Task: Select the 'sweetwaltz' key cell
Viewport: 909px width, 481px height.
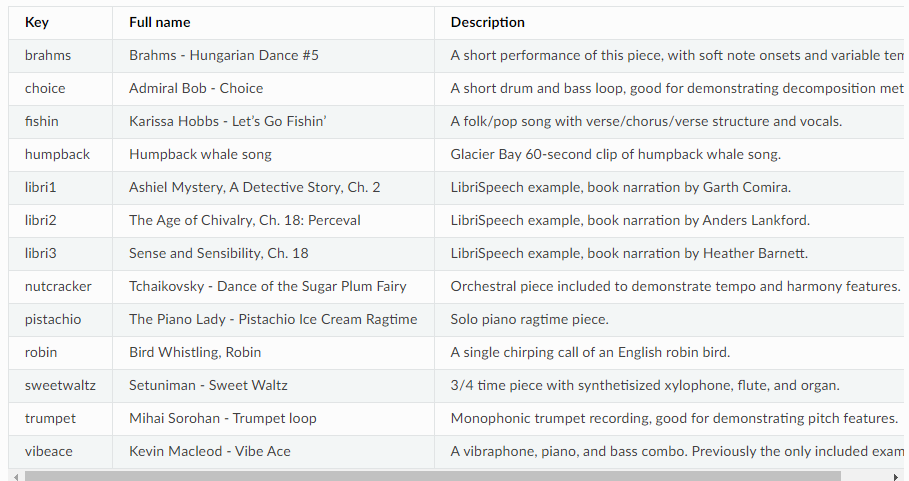Action: [60, 386]
